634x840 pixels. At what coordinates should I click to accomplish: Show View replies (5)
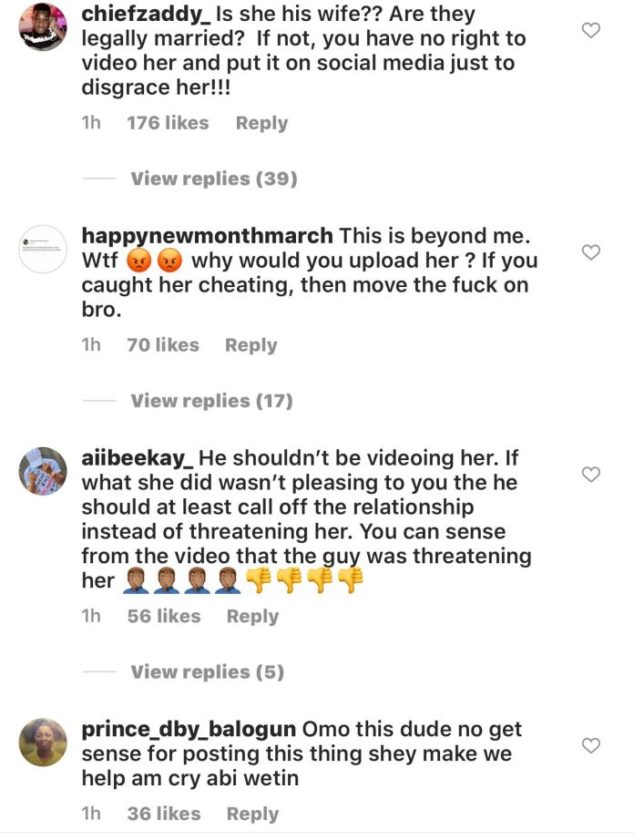click(207, 672)
